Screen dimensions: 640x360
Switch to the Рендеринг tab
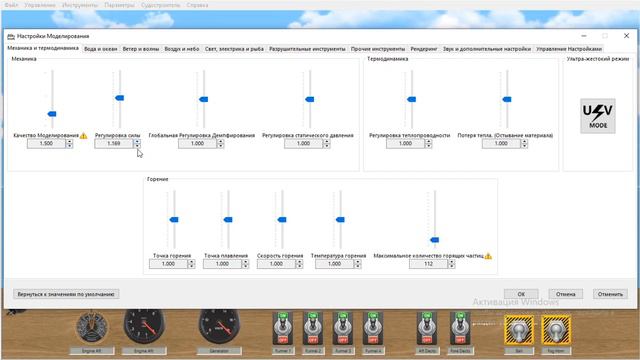424,49
